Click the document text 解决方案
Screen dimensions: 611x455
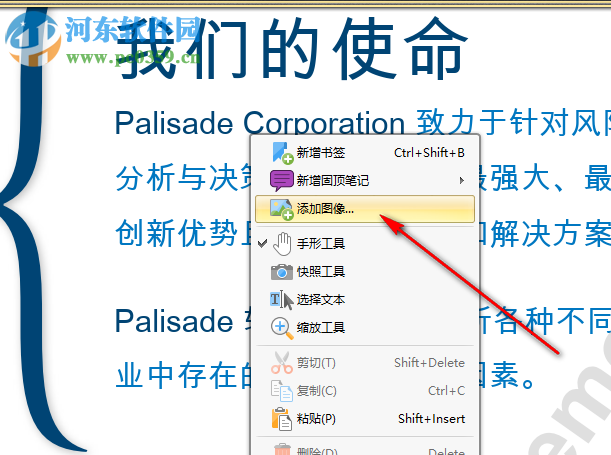coord(551,234)
